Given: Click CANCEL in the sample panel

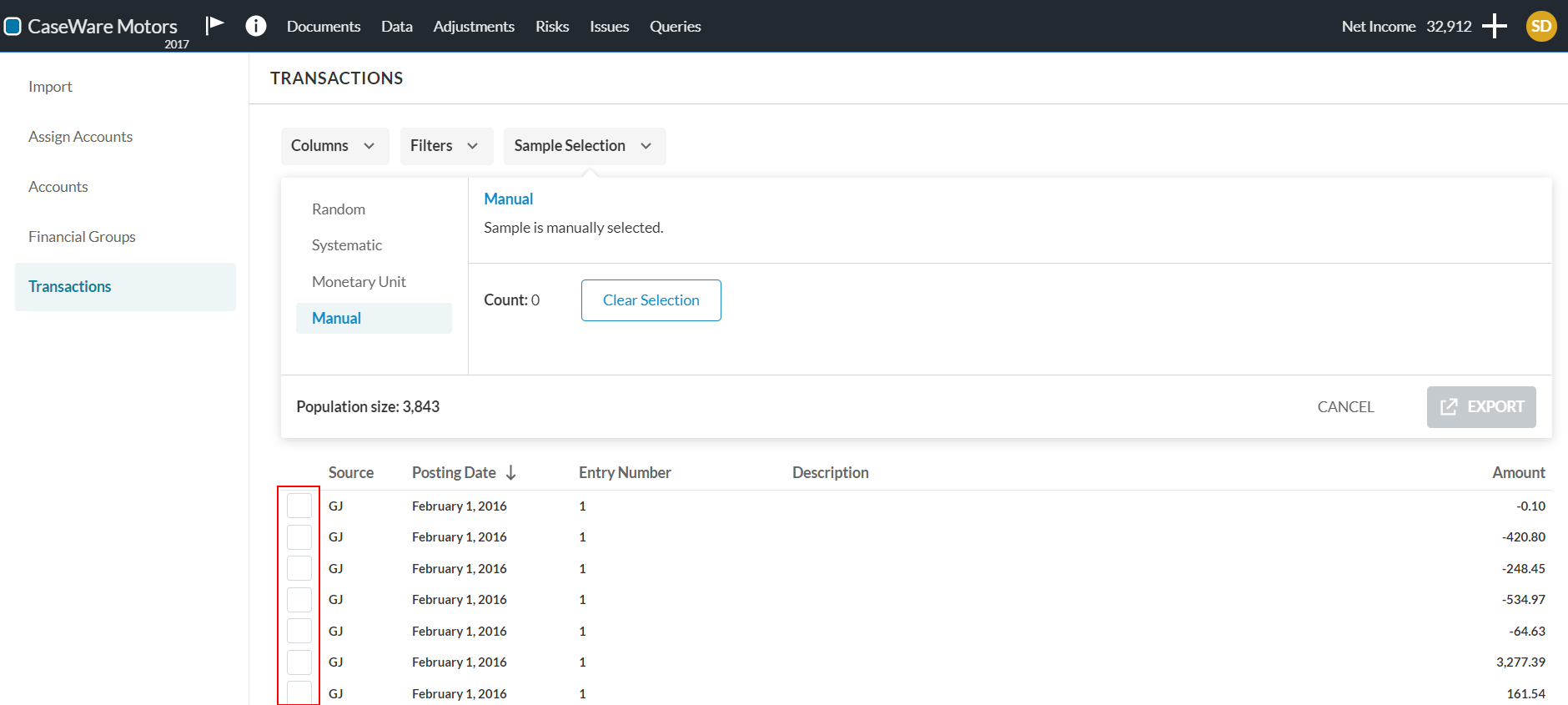Looking at the screenshot, I should tap(1345, 407).
